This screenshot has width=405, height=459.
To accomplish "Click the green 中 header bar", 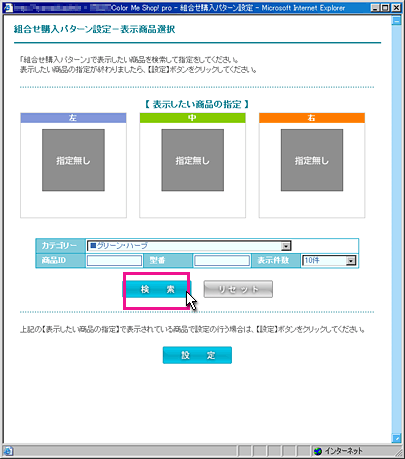I will click(x=192, y=118).
